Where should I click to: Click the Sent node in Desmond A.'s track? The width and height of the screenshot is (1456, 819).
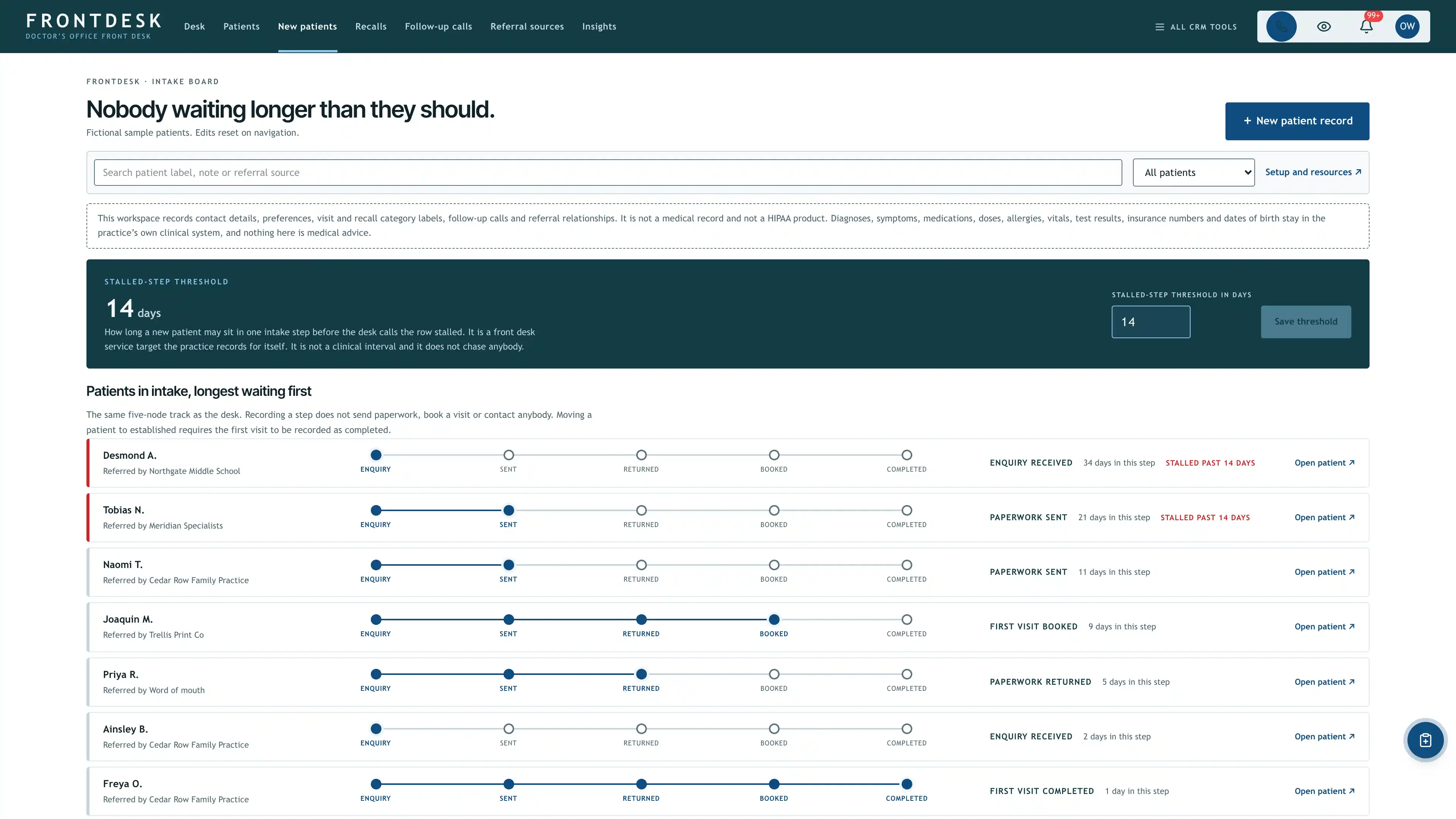point(509,455)
